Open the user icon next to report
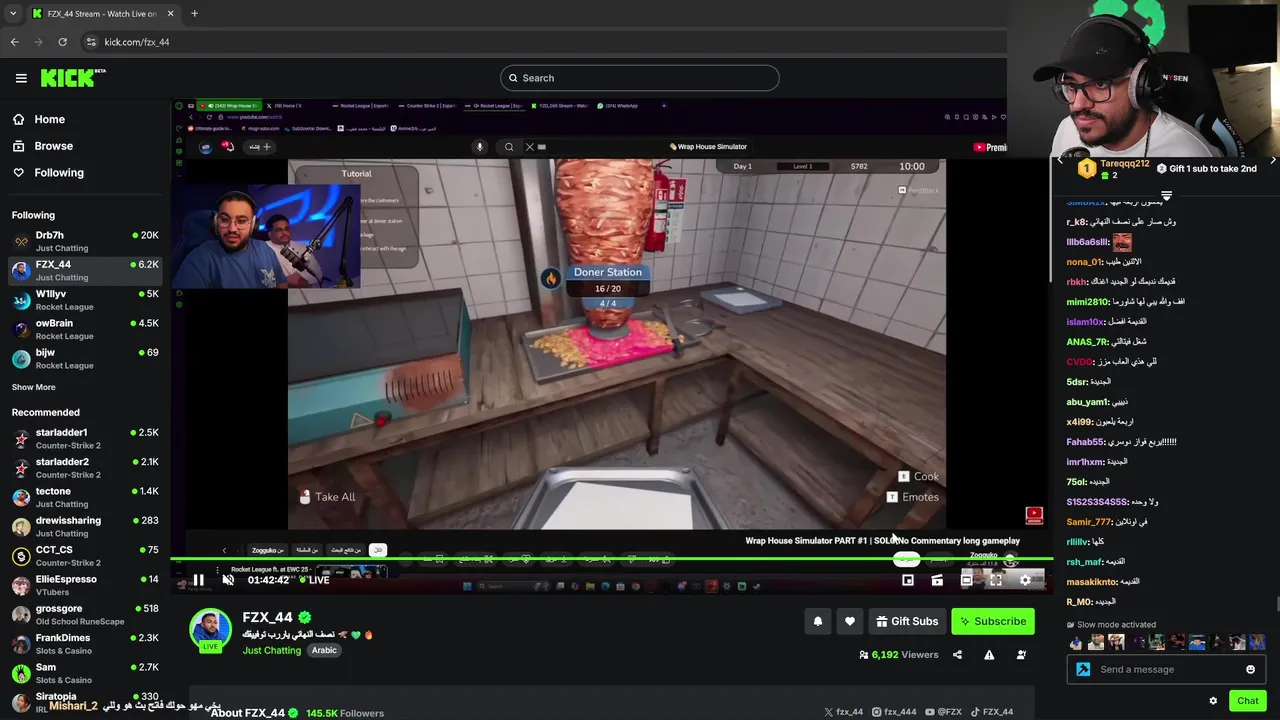 tap(1021, 655)
